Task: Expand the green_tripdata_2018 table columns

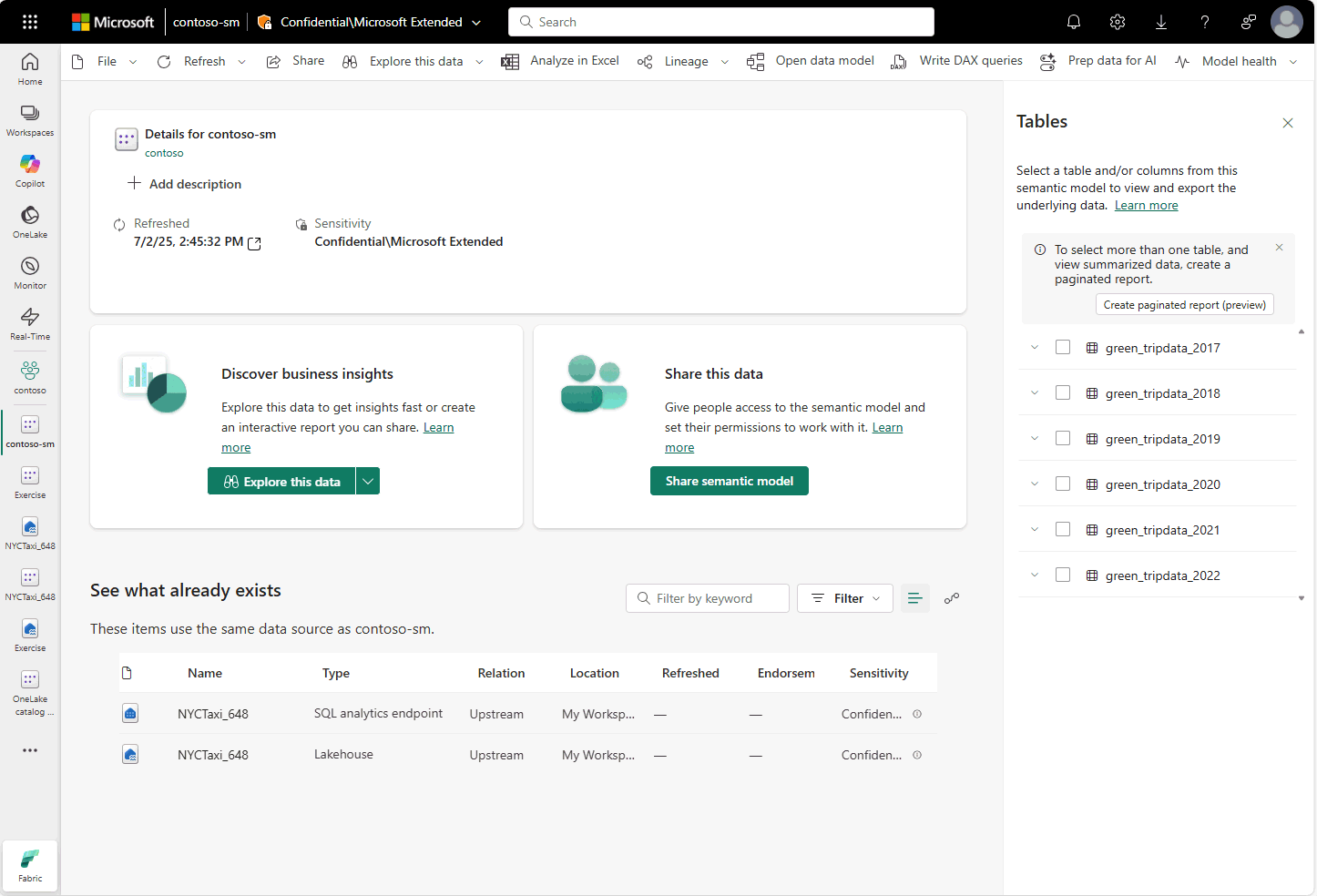Action: click(x=1035, y=393)
